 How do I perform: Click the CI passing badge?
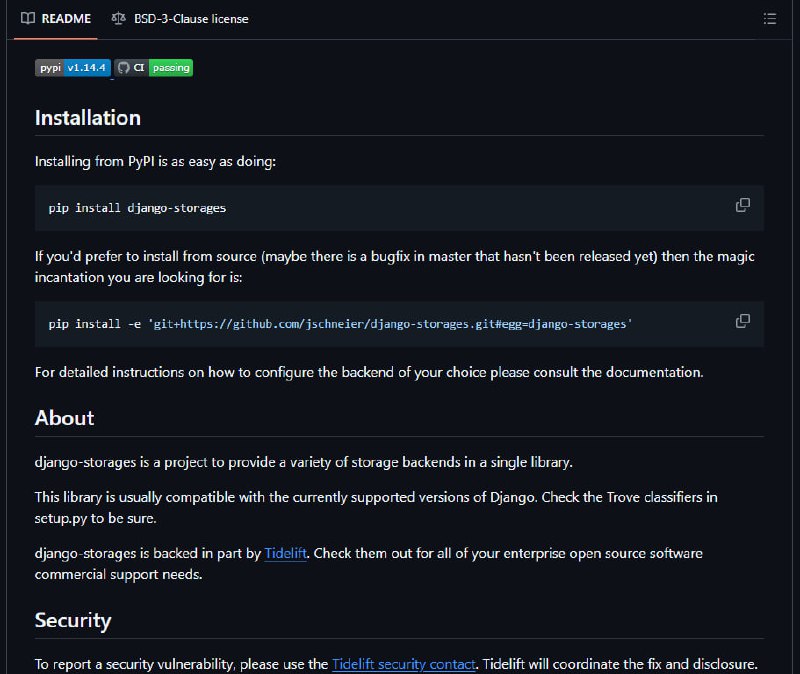click(154, 67)
